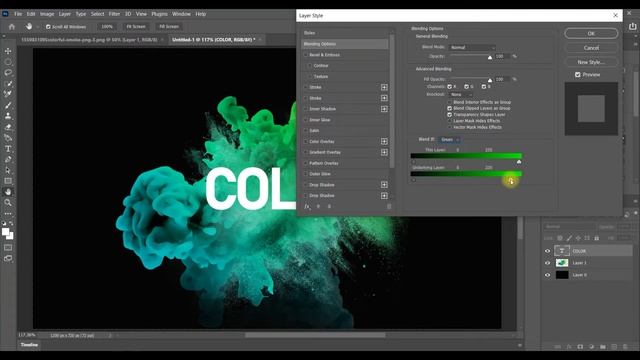Uncheck Transparency Shapes Layer

[449, 115]
